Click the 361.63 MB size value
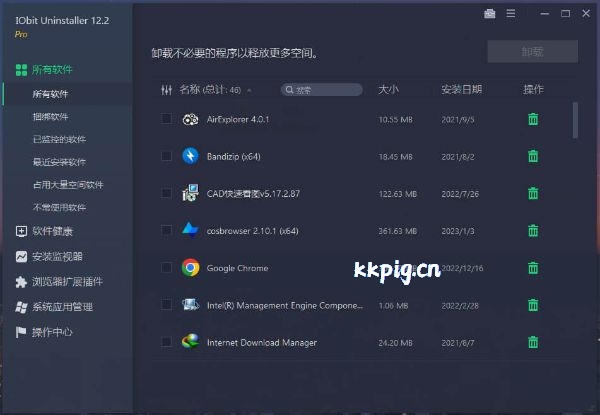Viewport: 600px width, 415px height. coord(398,231)
